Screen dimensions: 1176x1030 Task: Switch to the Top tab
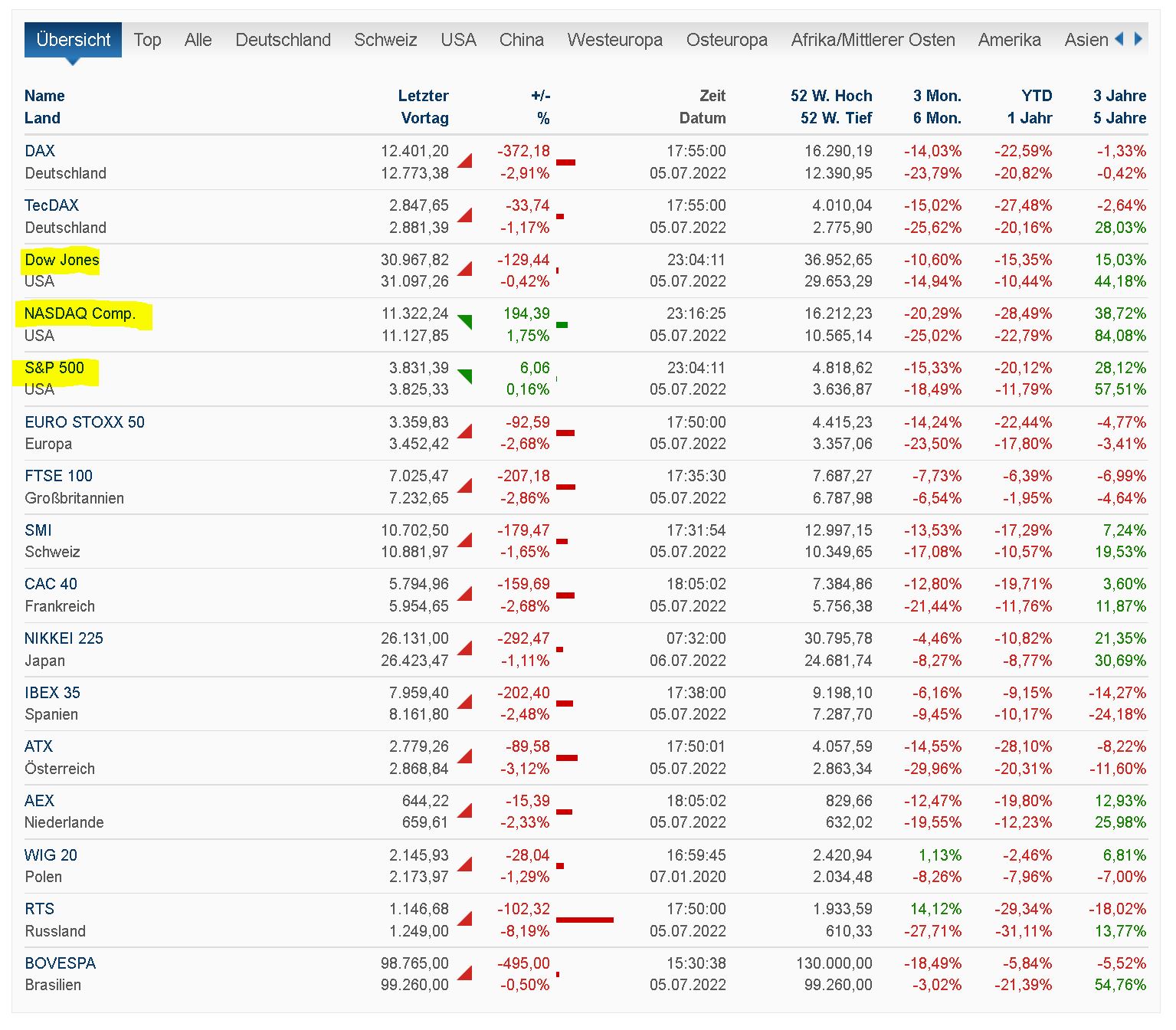(x=147, y=40)
